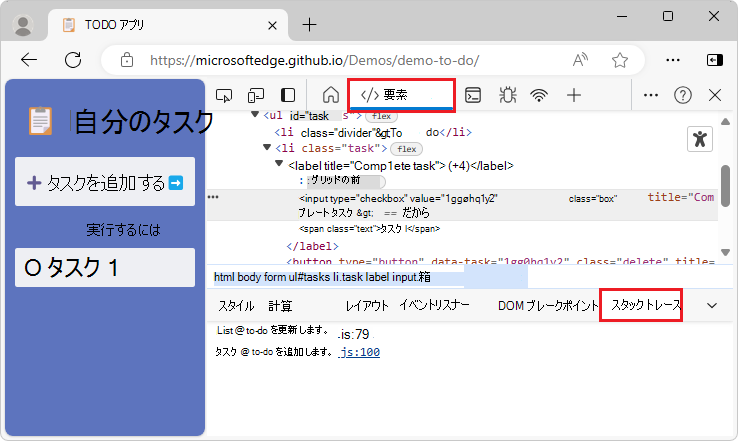This screenshot has height=441, width=738.
Task: Select the button type="button" delete row
Action: pos(502,261)
